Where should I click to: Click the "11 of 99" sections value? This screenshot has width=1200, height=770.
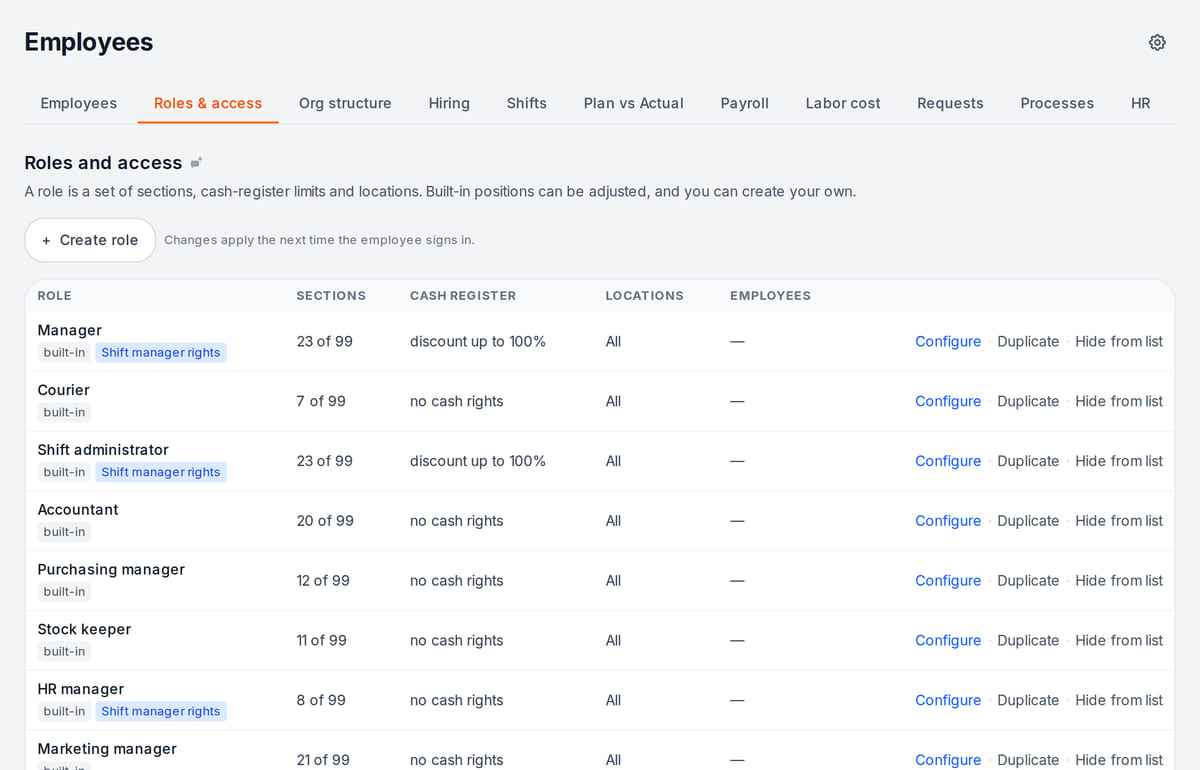click(x=322, y=641)
